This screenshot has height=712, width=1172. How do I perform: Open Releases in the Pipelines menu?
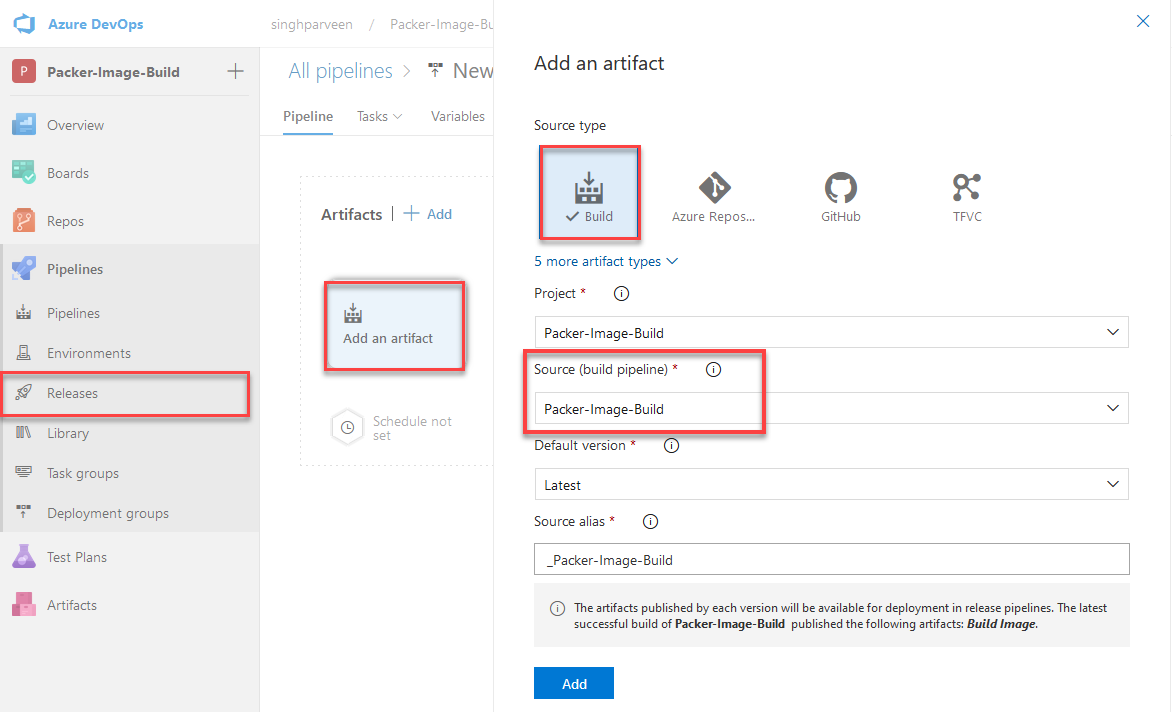(x=72, y=393)
